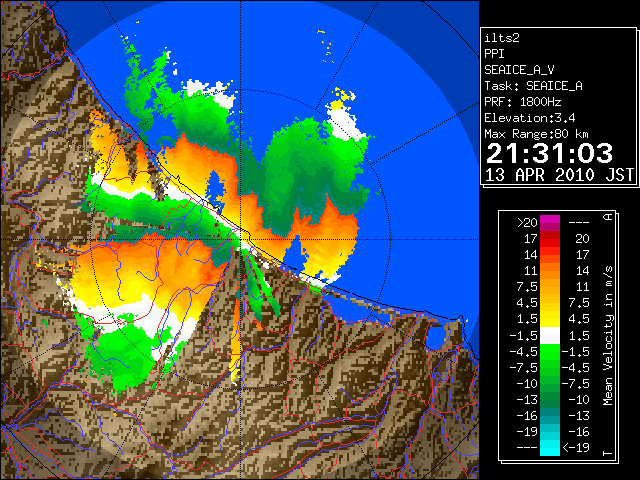
Task: Click the "<-19" legend label
Action: coord(576,447)
